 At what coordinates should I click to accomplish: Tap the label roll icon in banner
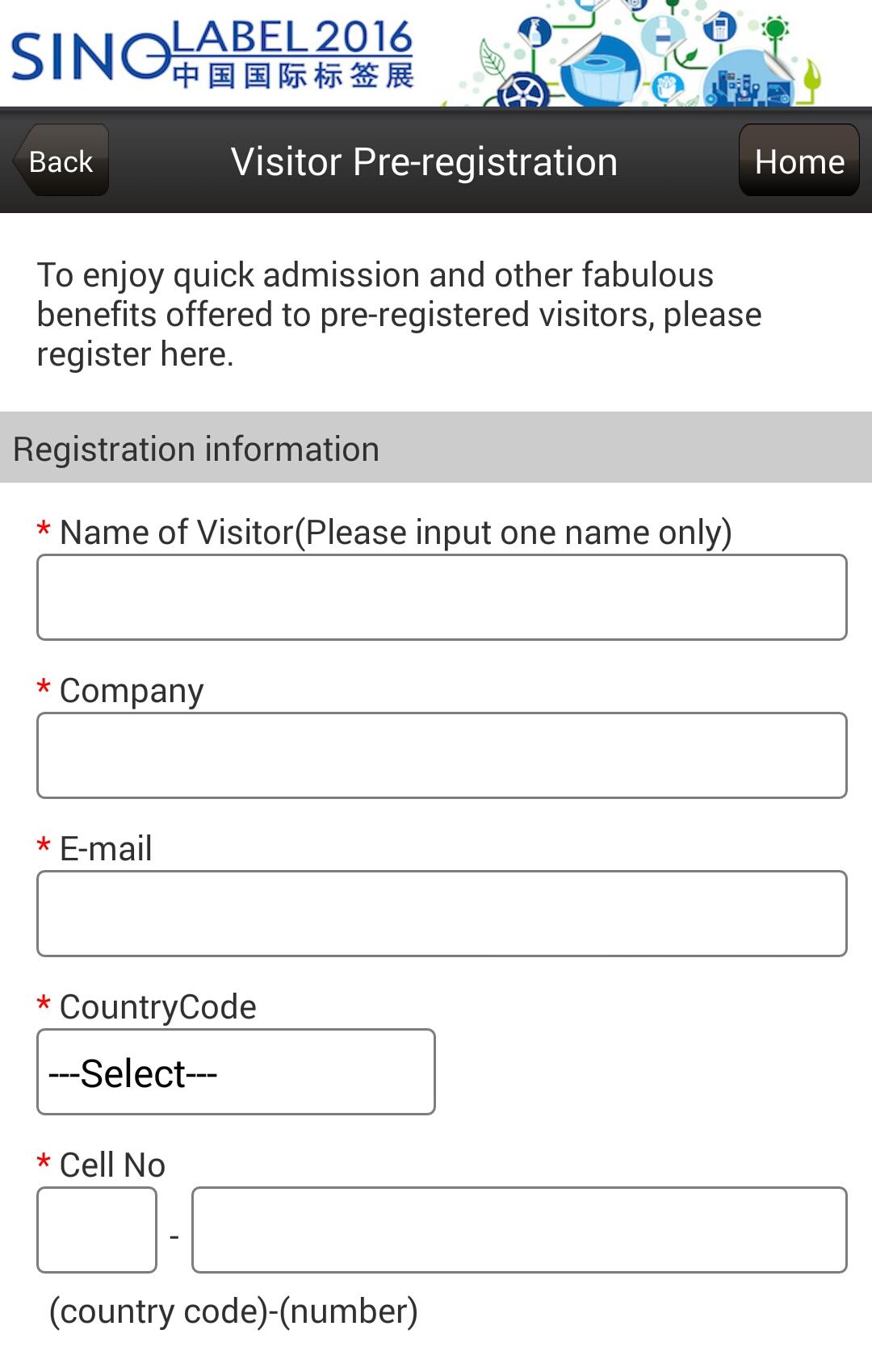coord(602,74)
